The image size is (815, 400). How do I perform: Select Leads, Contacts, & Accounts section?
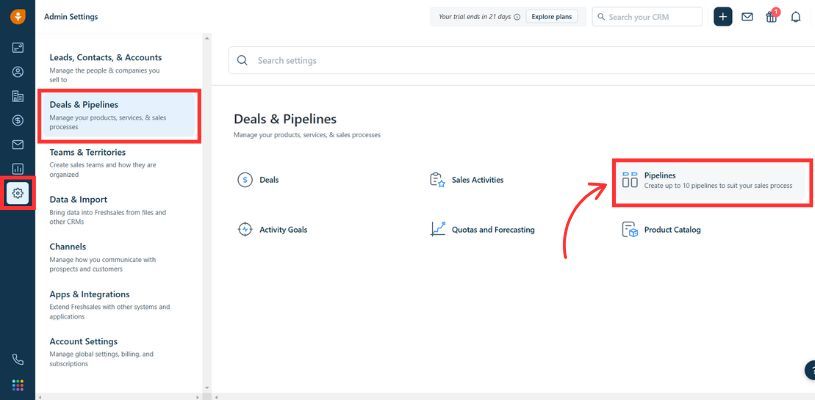coord(119,68)
